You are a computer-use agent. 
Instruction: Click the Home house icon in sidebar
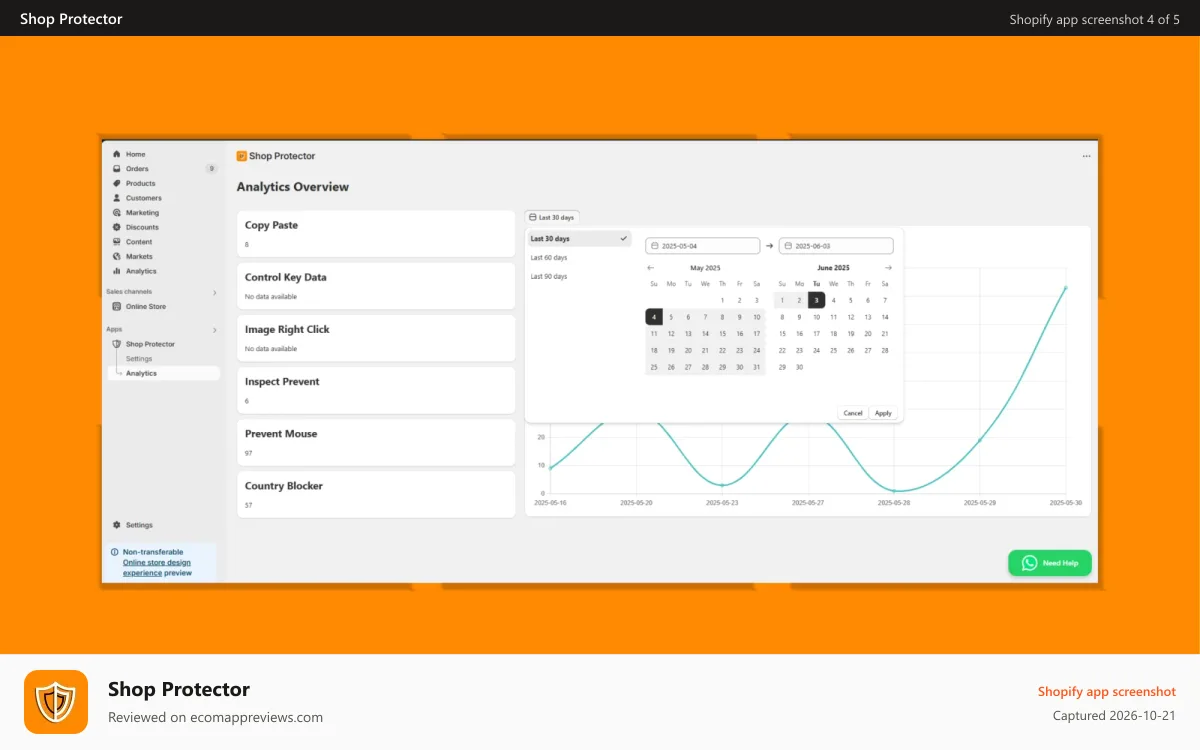(x=117, y=154)
